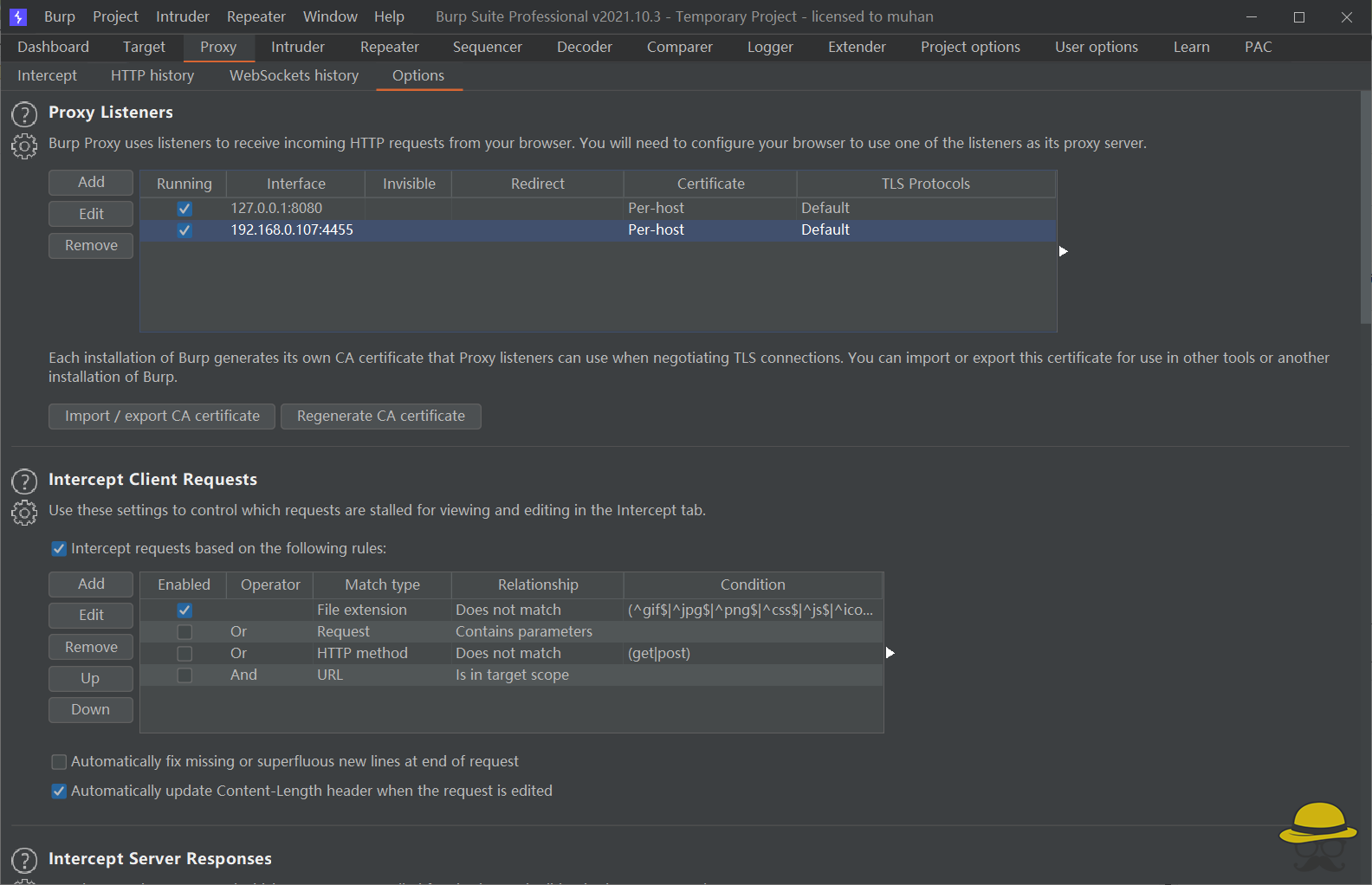Expand arrow beside Proxy Listeners table
The image size is (1372, 885).
coord(1064,251)
